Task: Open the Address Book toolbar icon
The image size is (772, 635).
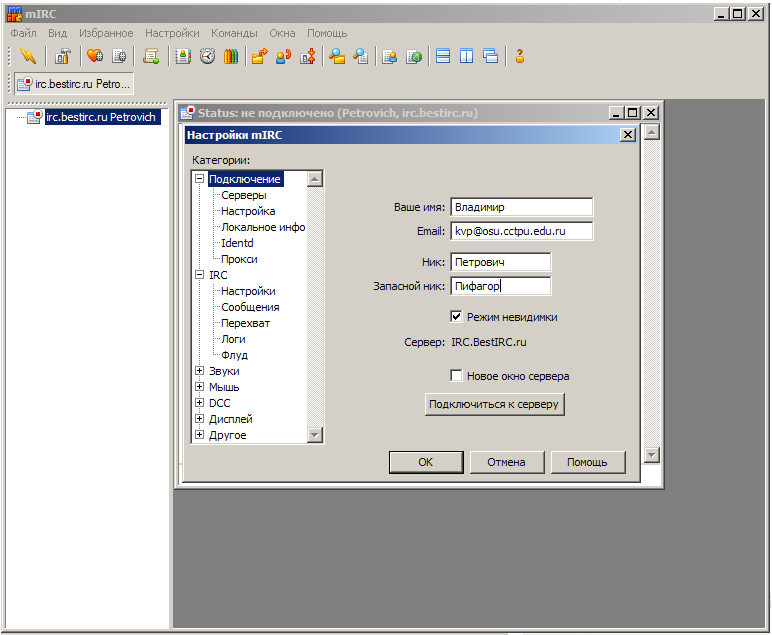Action: [x=183, y=56]
